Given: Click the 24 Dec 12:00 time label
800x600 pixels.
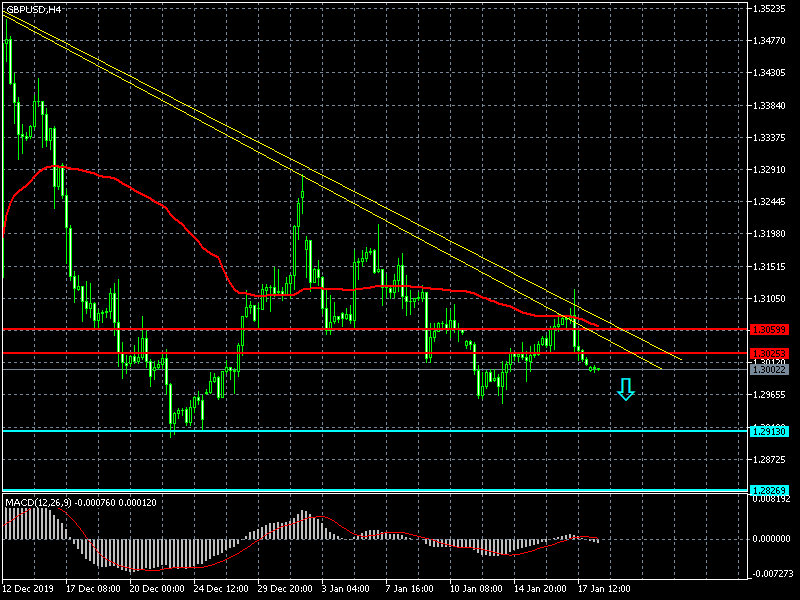Looking at the screenshot, I should click(x=221, y=589).
